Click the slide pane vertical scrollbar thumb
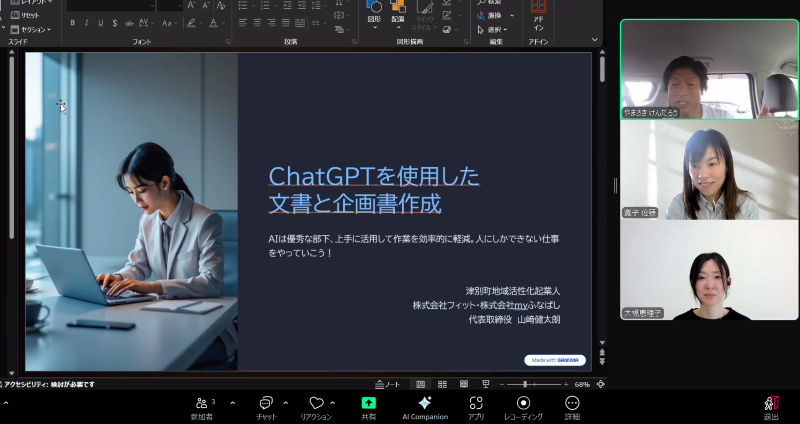Image resolution: width=800 pixels, height=424 pixels. tap(602, 69)
